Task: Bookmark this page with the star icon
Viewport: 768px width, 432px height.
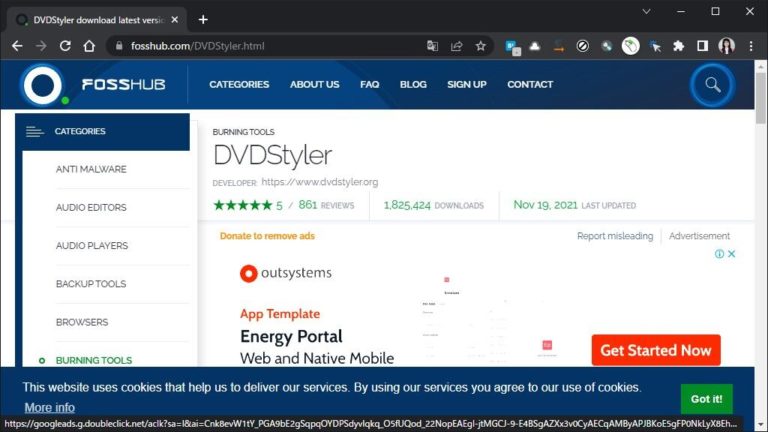Action: click(481, 46)
